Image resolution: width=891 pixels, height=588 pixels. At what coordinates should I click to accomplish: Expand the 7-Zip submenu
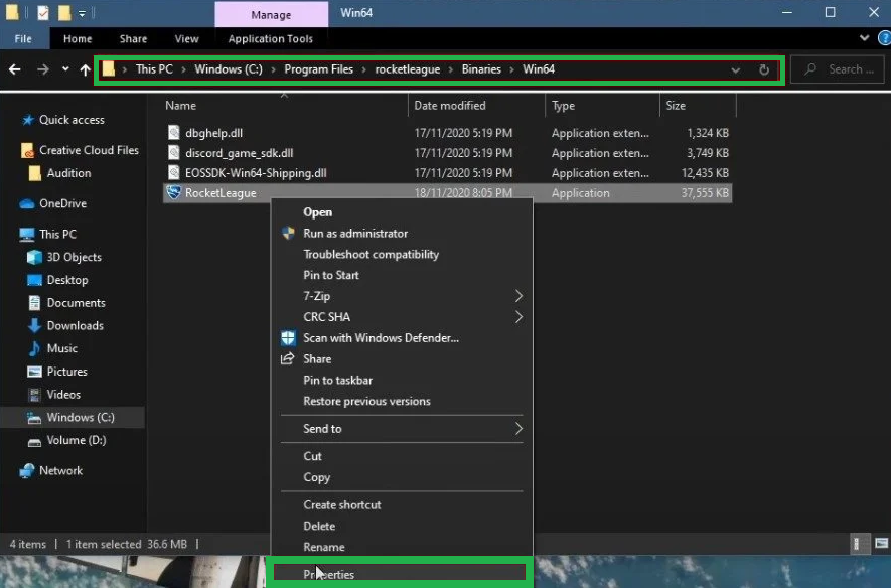[x=518, y=296]
